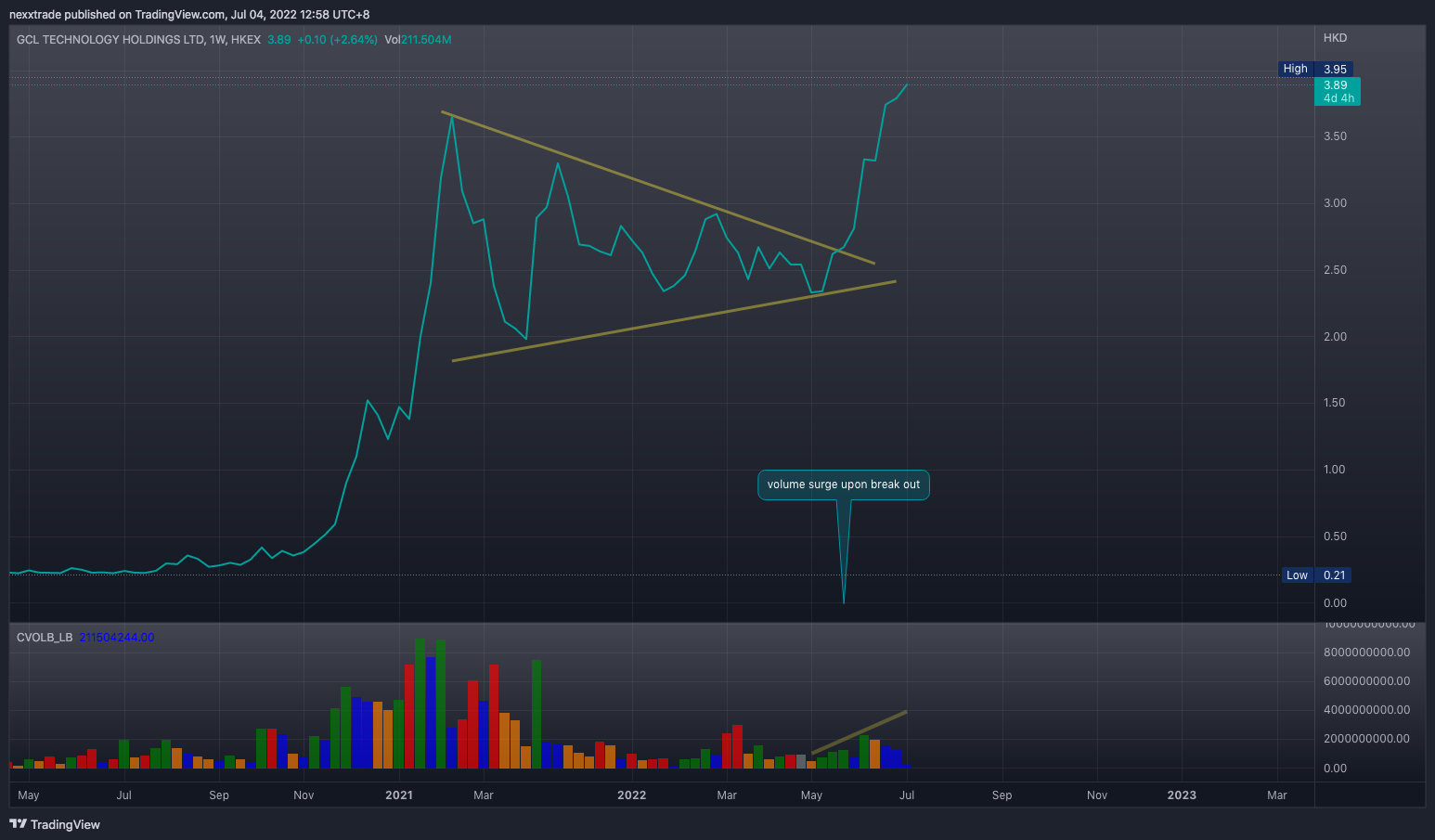
Task: Click the 1.50 price axis label
Action: click(1335, 403)
